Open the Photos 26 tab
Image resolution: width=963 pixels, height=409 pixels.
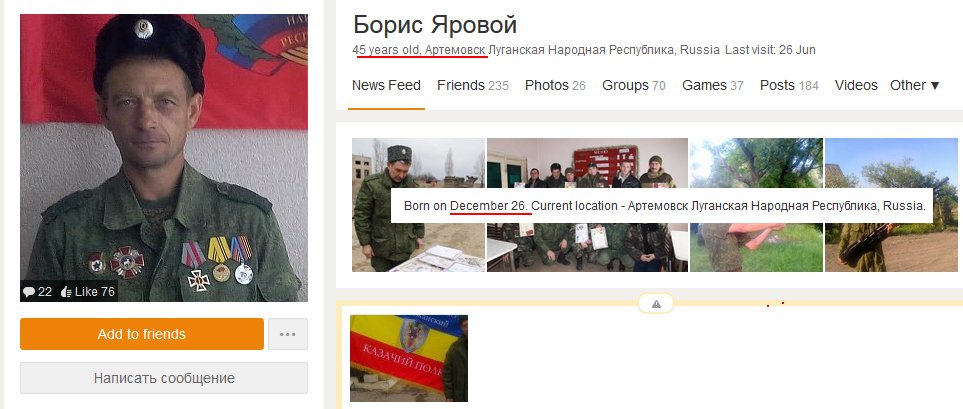click(x=555, y=85)
